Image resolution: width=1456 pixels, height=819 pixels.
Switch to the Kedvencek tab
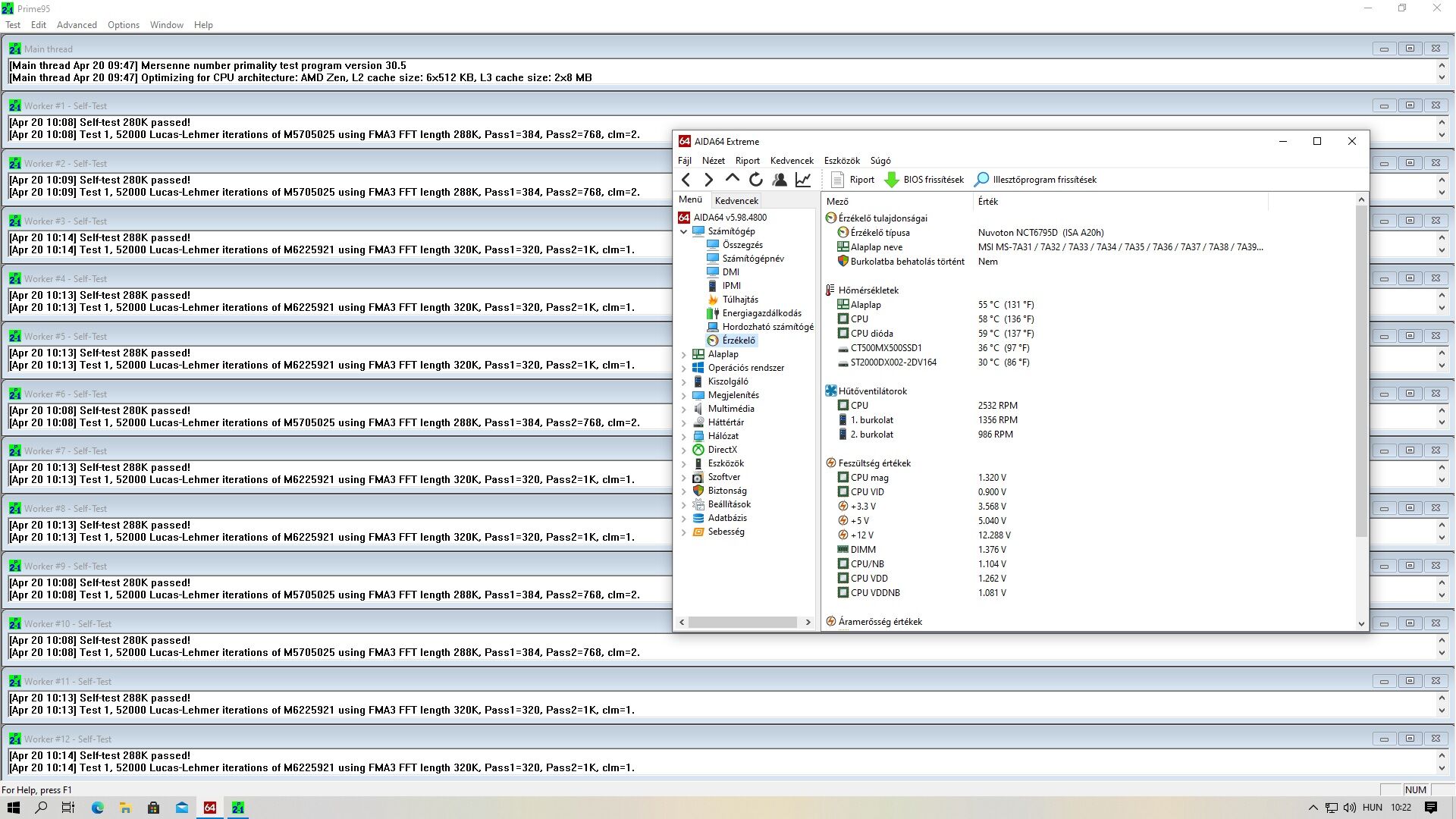(736, 201)
